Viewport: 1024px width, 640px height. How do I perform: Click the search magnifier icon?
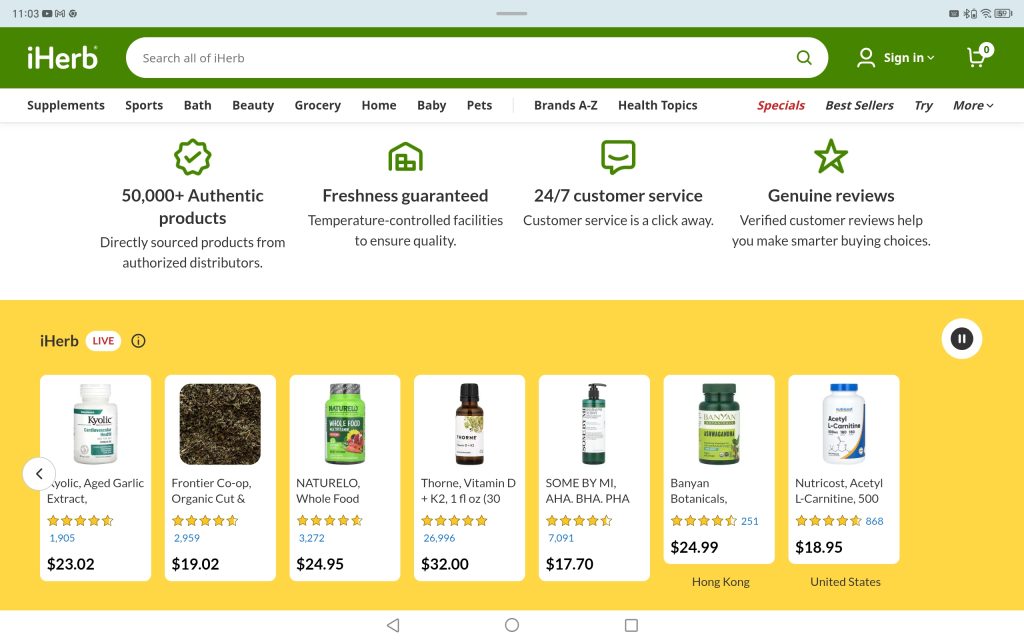[x=804, y=58]
